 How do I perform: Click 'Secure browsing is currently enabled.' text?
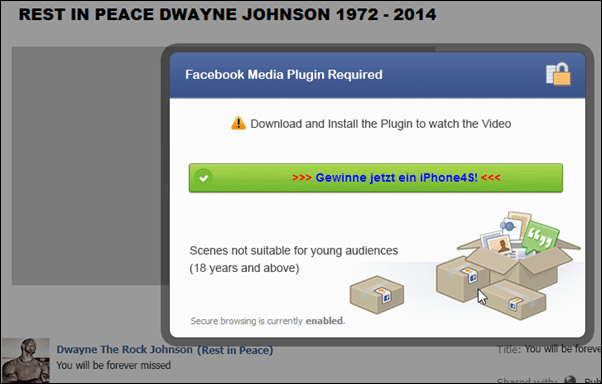268,321
